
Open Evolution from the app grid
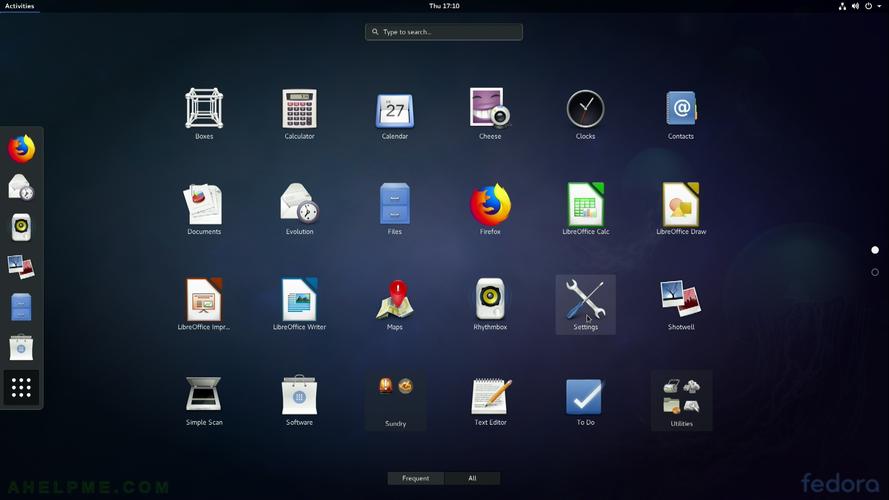point(299,209)
